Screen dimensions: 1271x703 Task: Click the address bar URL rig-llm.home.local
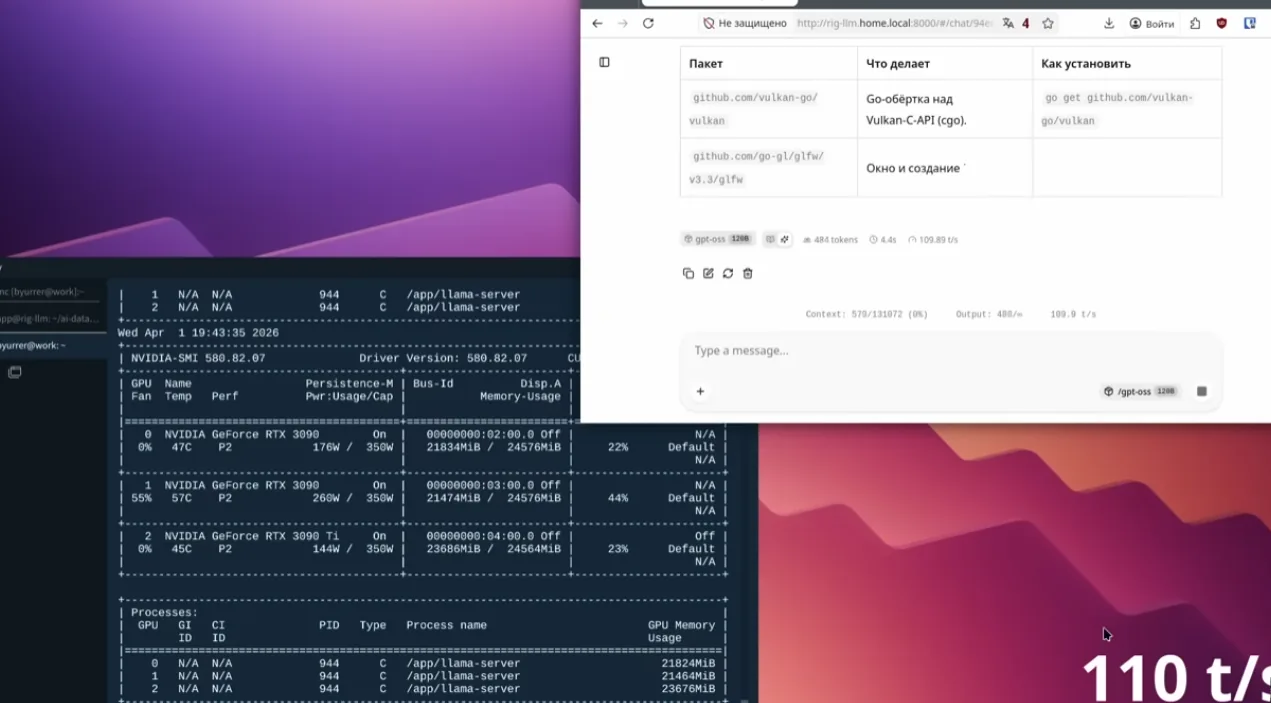(894, 23)
